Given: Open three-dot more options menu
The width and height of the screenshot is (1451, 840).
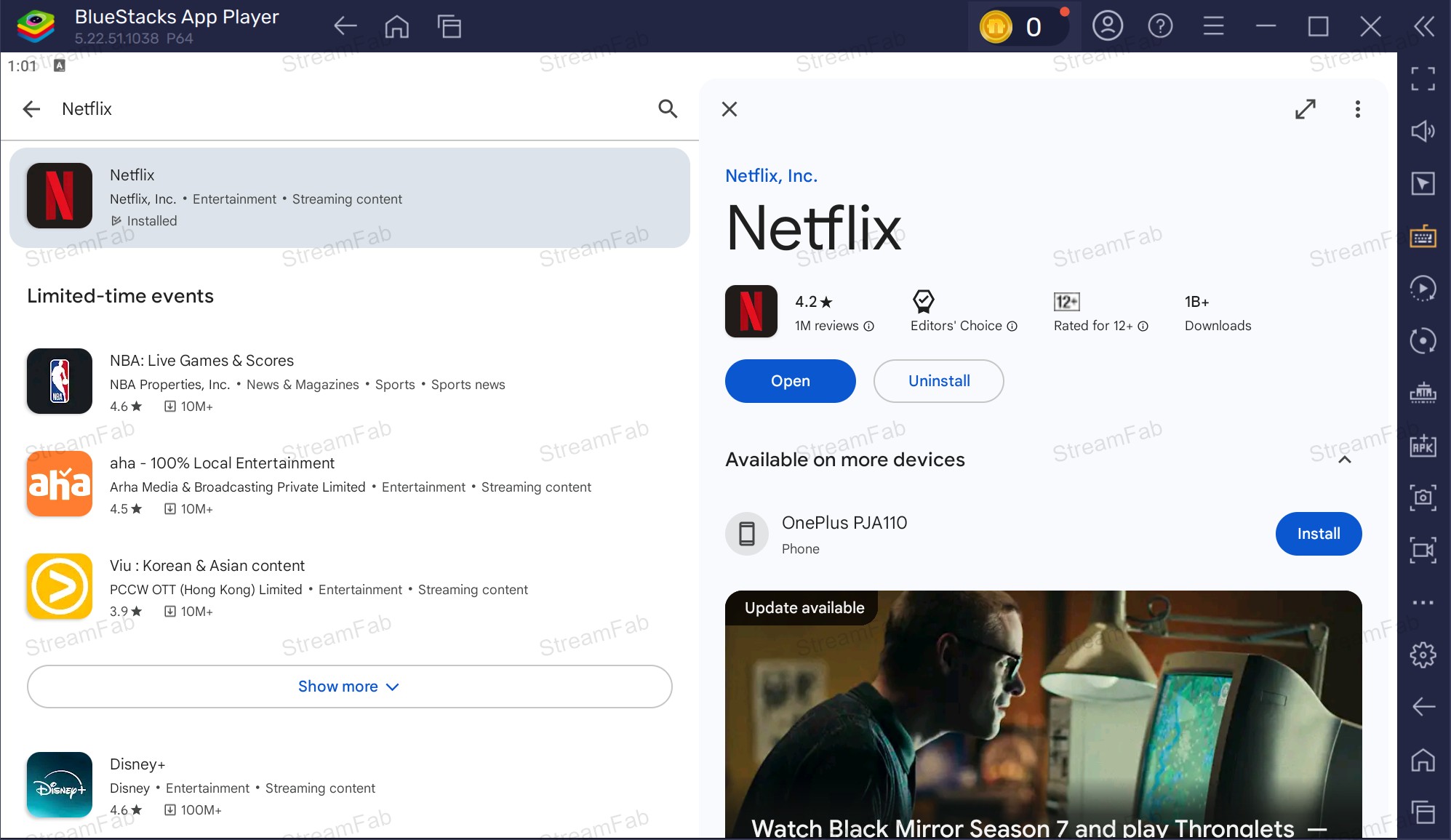Looking at the screenshot, I should pos(1357,109).
